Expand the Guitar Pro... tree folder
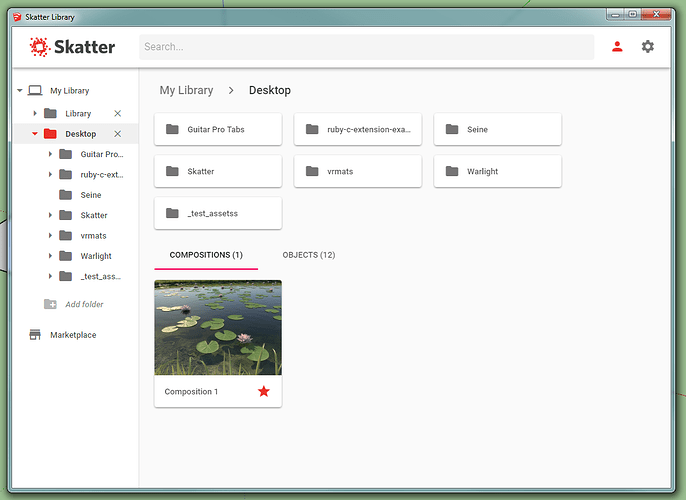The height and width of the screenshot is (500, 686). [x=50, y=154]
